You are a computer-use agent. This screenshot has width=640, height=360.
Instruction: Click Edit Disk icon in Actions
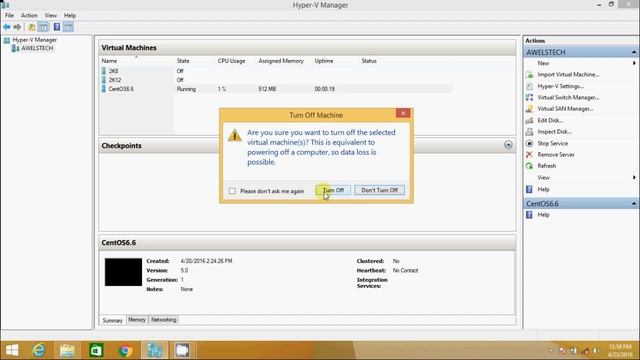click(529, 120)
